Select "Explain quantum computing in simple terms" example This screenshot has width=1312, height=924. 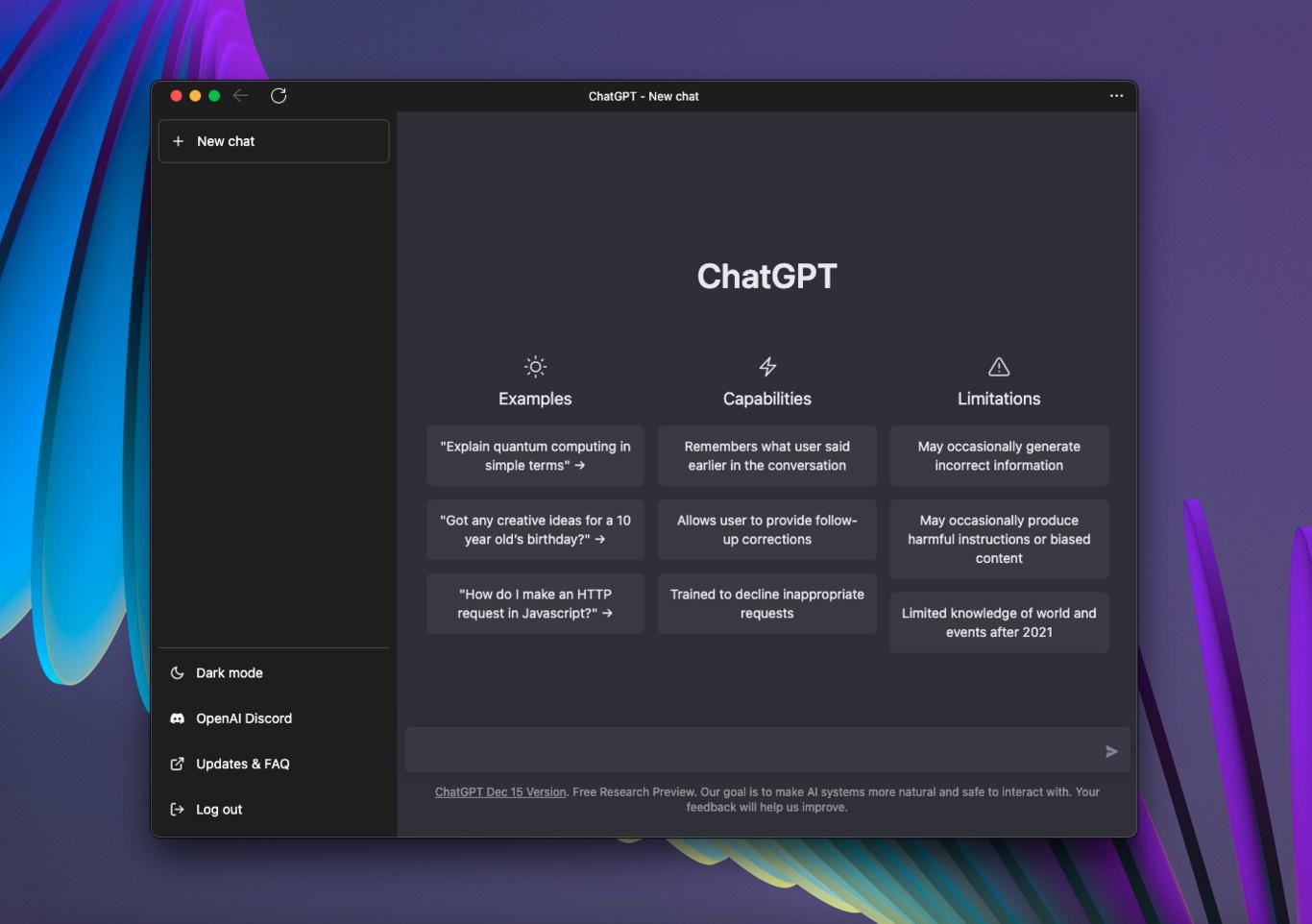[x=535, y=456]
